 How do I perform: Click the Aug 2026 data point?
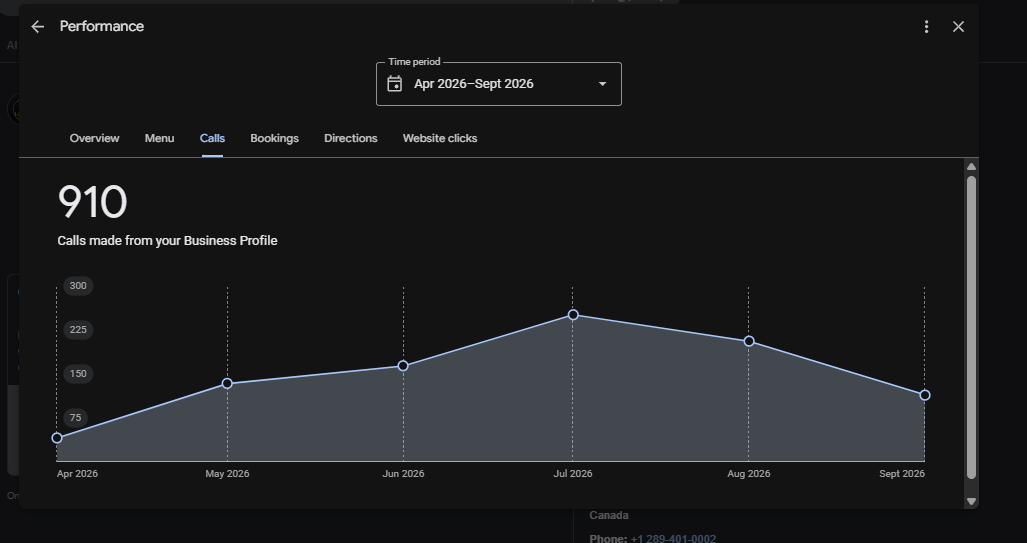pyautogui.click(x=749, y=341)
